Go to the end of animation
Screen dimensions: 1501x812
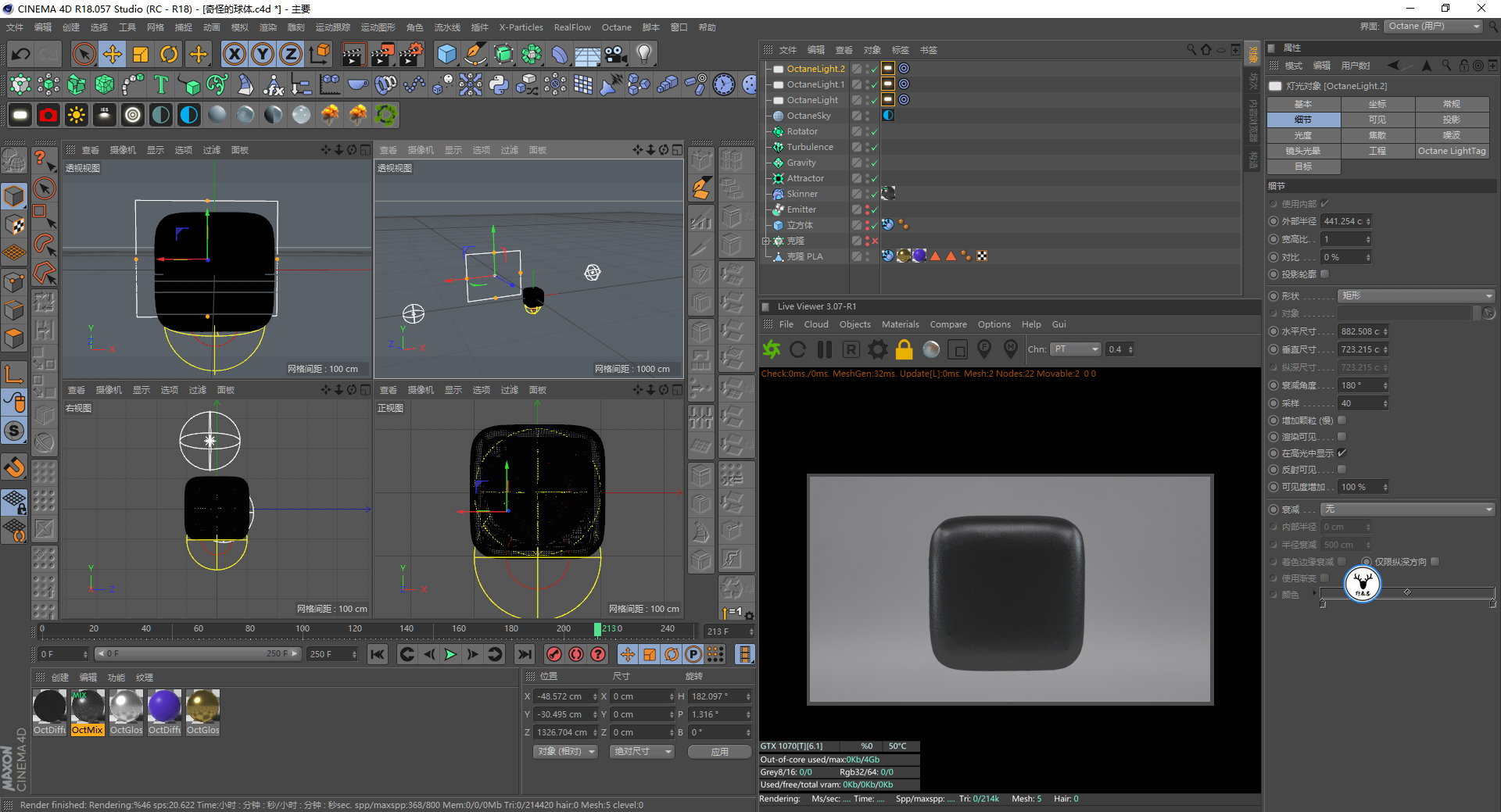tap(525, 654)
